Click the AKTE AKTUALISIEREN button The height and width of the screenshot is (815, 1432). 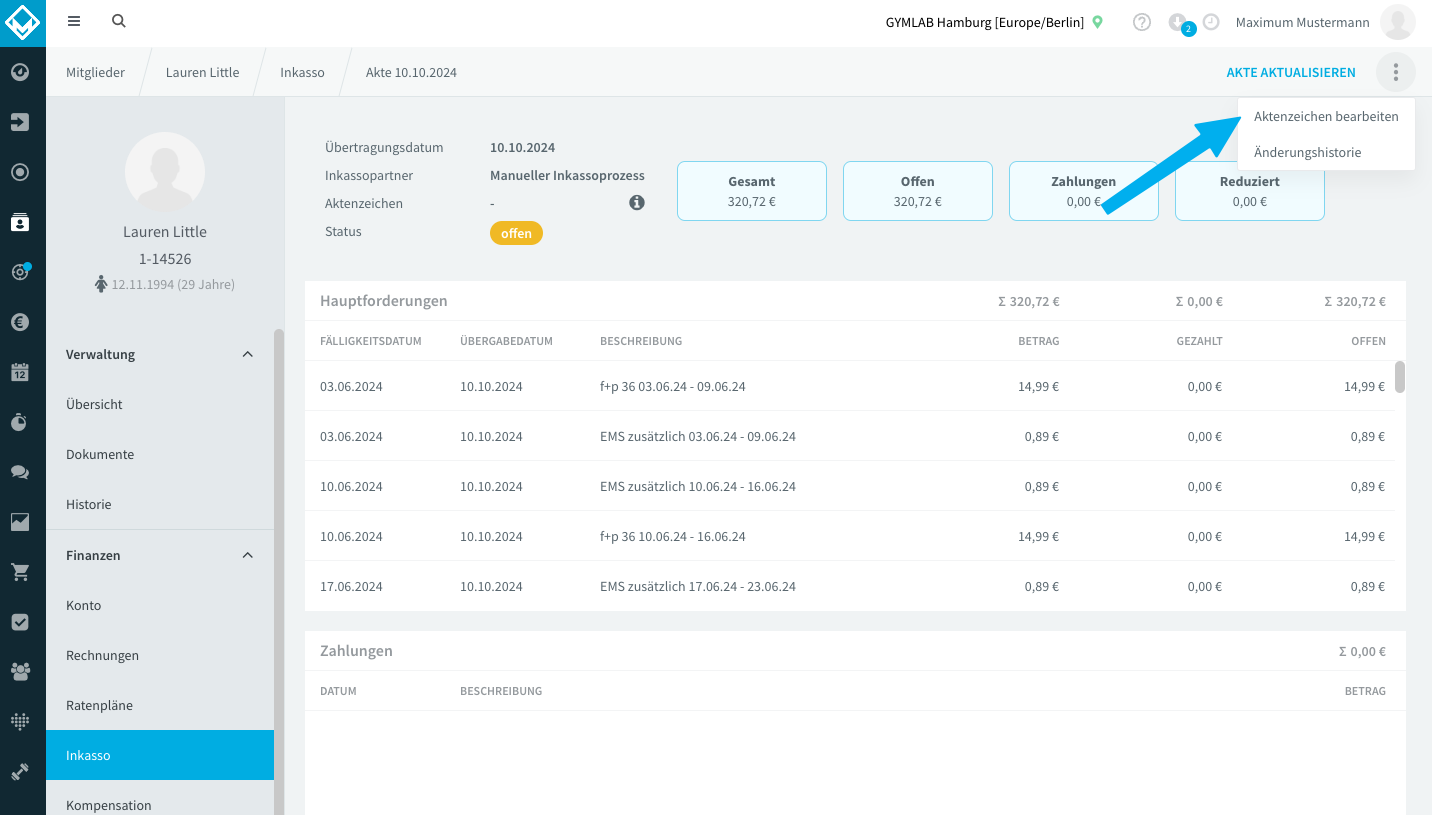click(1291, 72)
